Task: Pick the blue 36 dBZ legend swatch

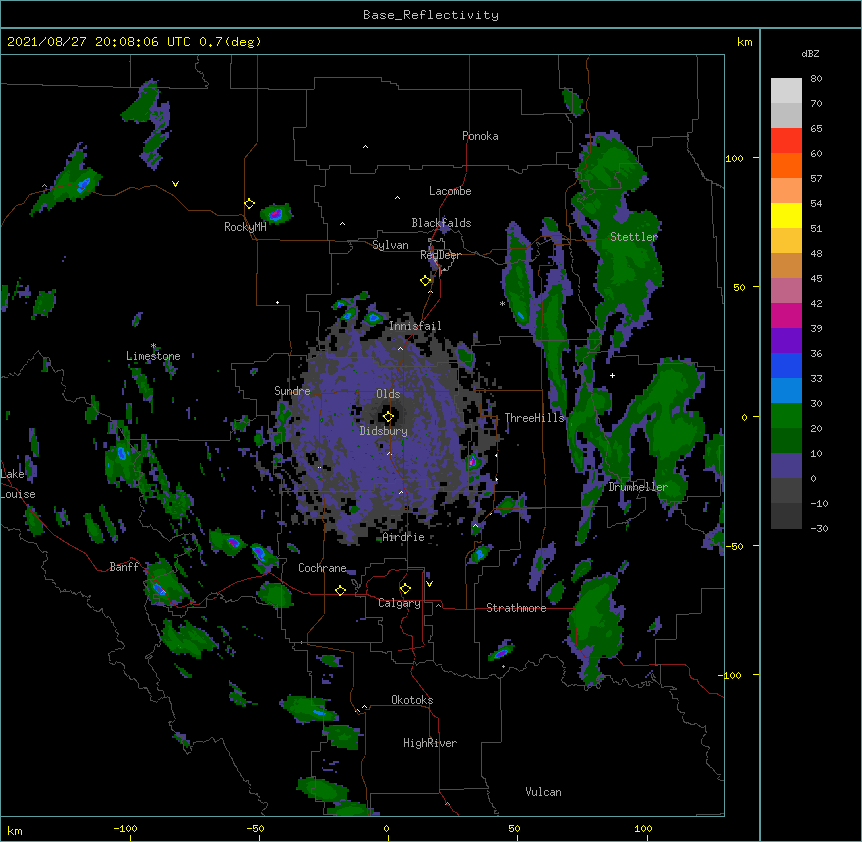Action: click(786, 365)
